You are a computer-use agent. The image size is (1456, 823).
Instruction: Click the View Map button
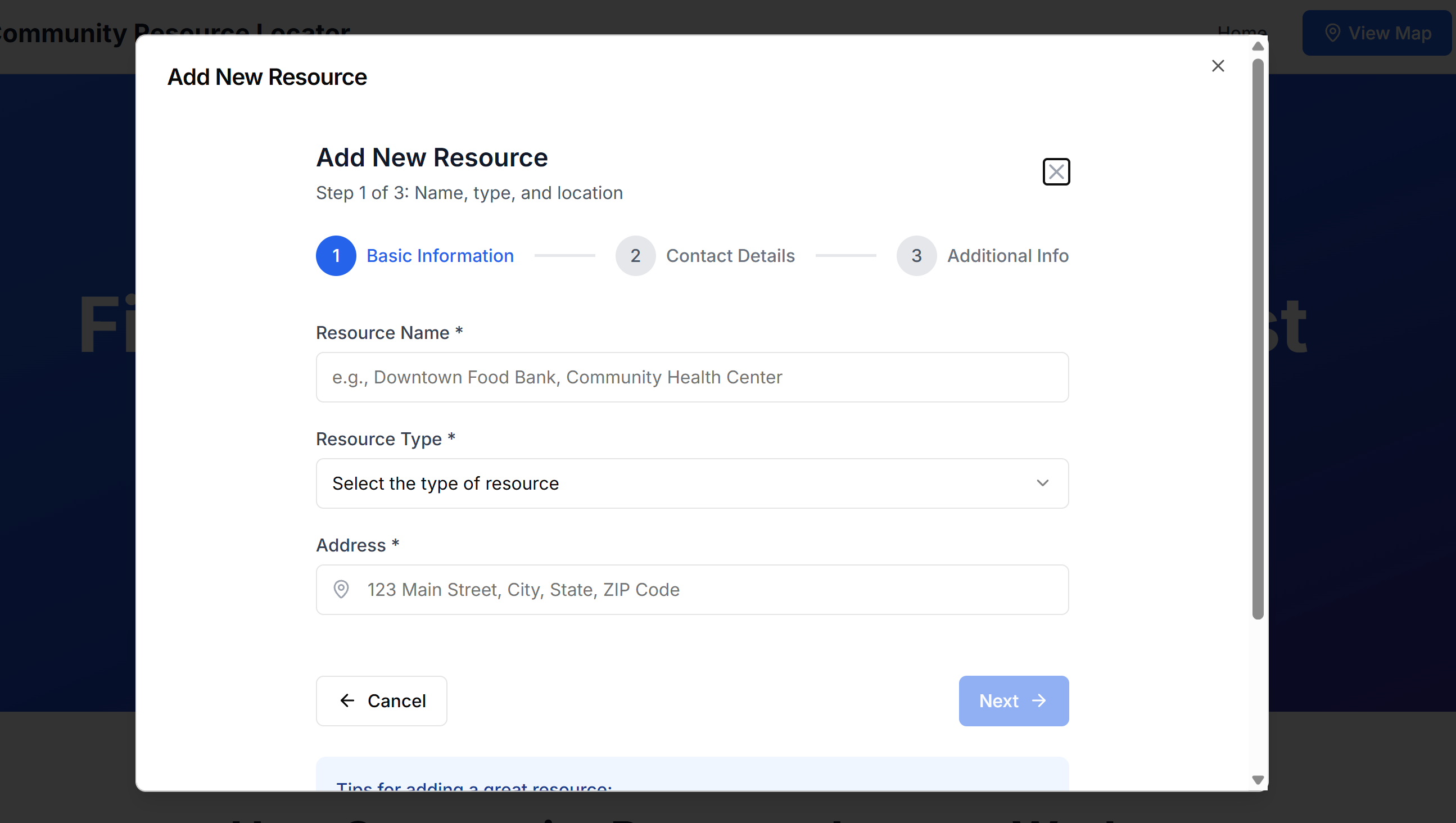[x=1376, y=33]
